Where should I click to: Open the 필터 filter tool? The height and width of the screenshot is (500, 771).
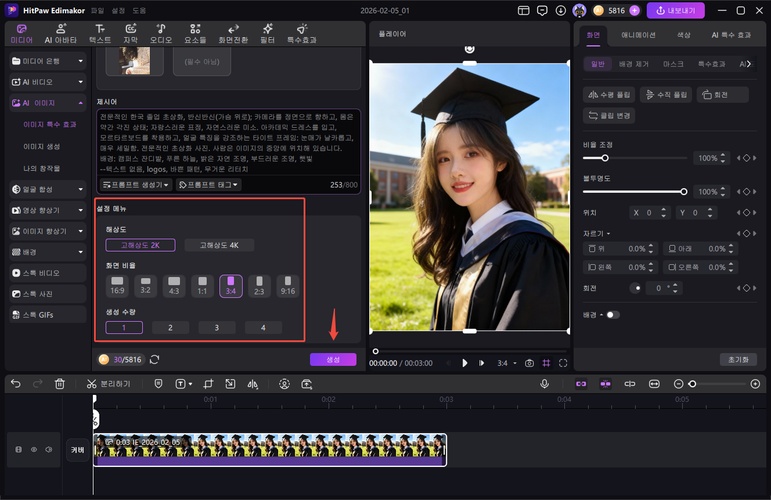267,33
